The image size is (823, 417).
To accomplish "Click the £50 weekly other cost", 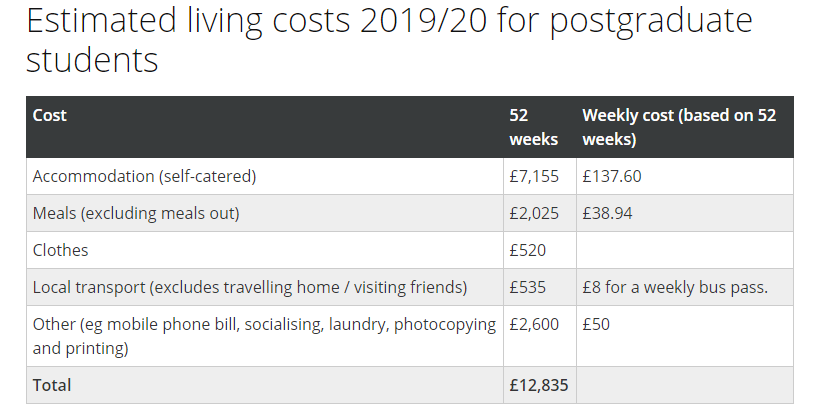I will click(x=596, y=324).
